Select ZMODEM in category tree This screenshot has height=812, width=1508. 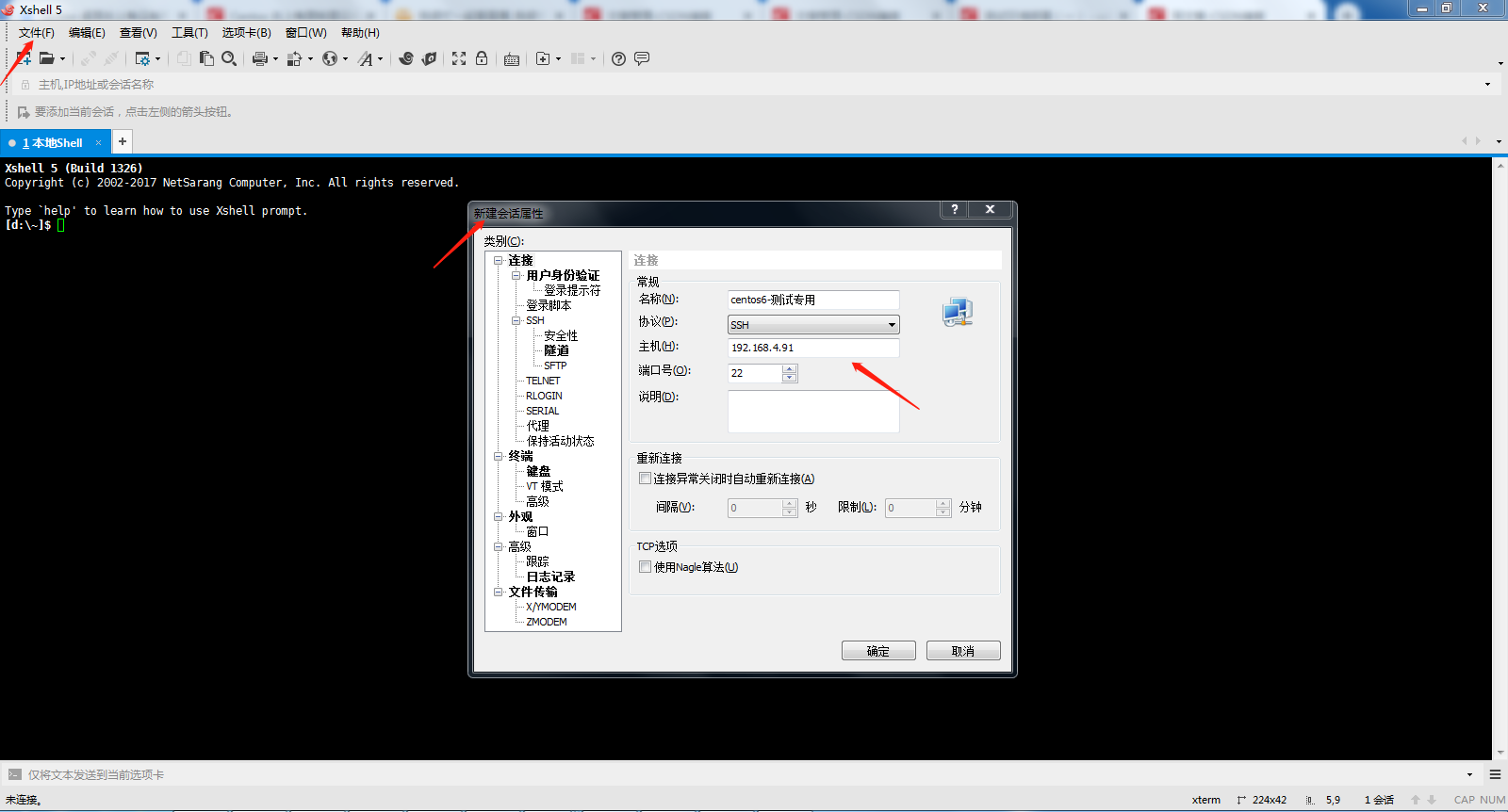547,622
